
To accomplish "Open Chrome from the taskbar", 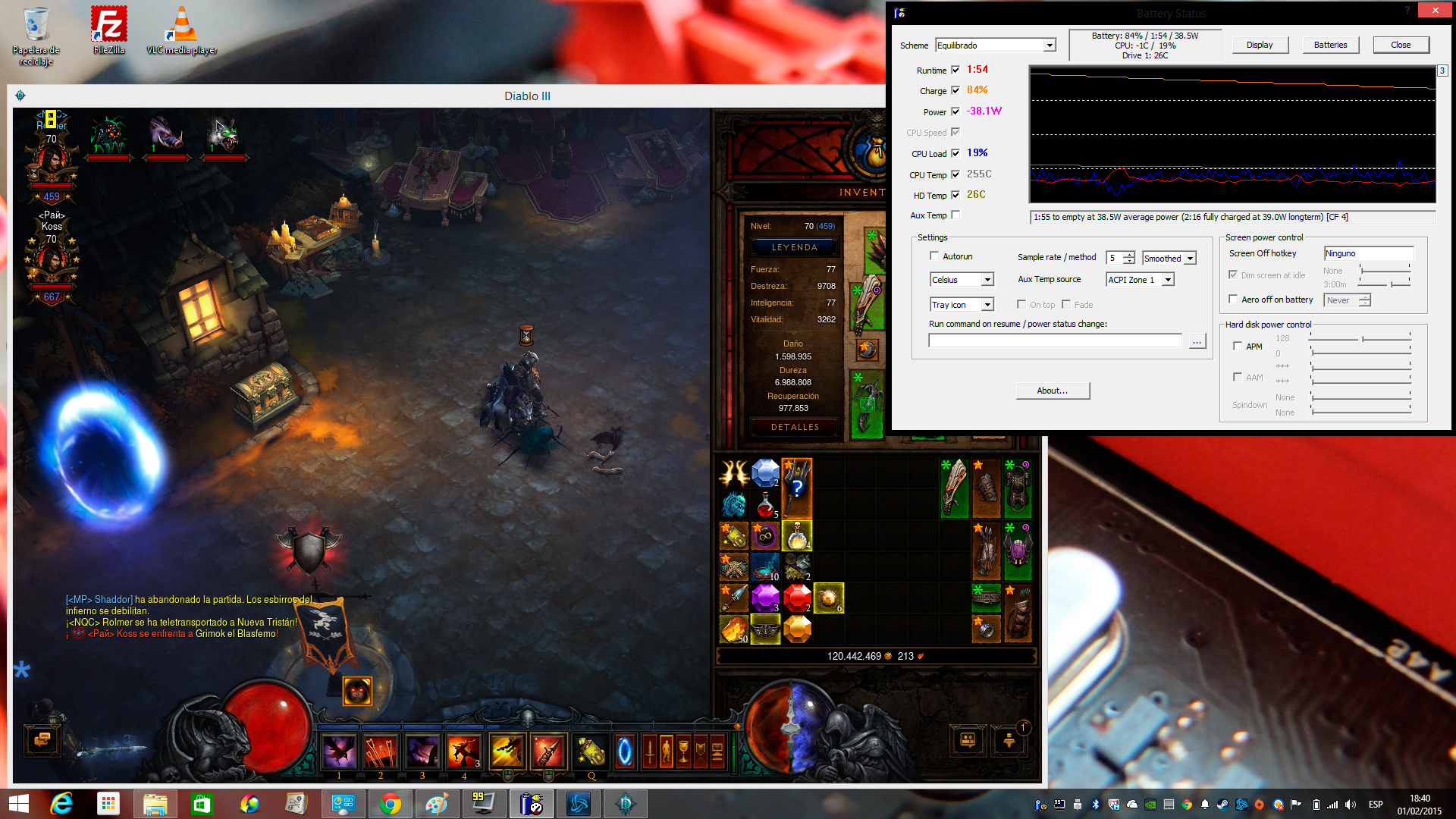I will coord(391,804).
